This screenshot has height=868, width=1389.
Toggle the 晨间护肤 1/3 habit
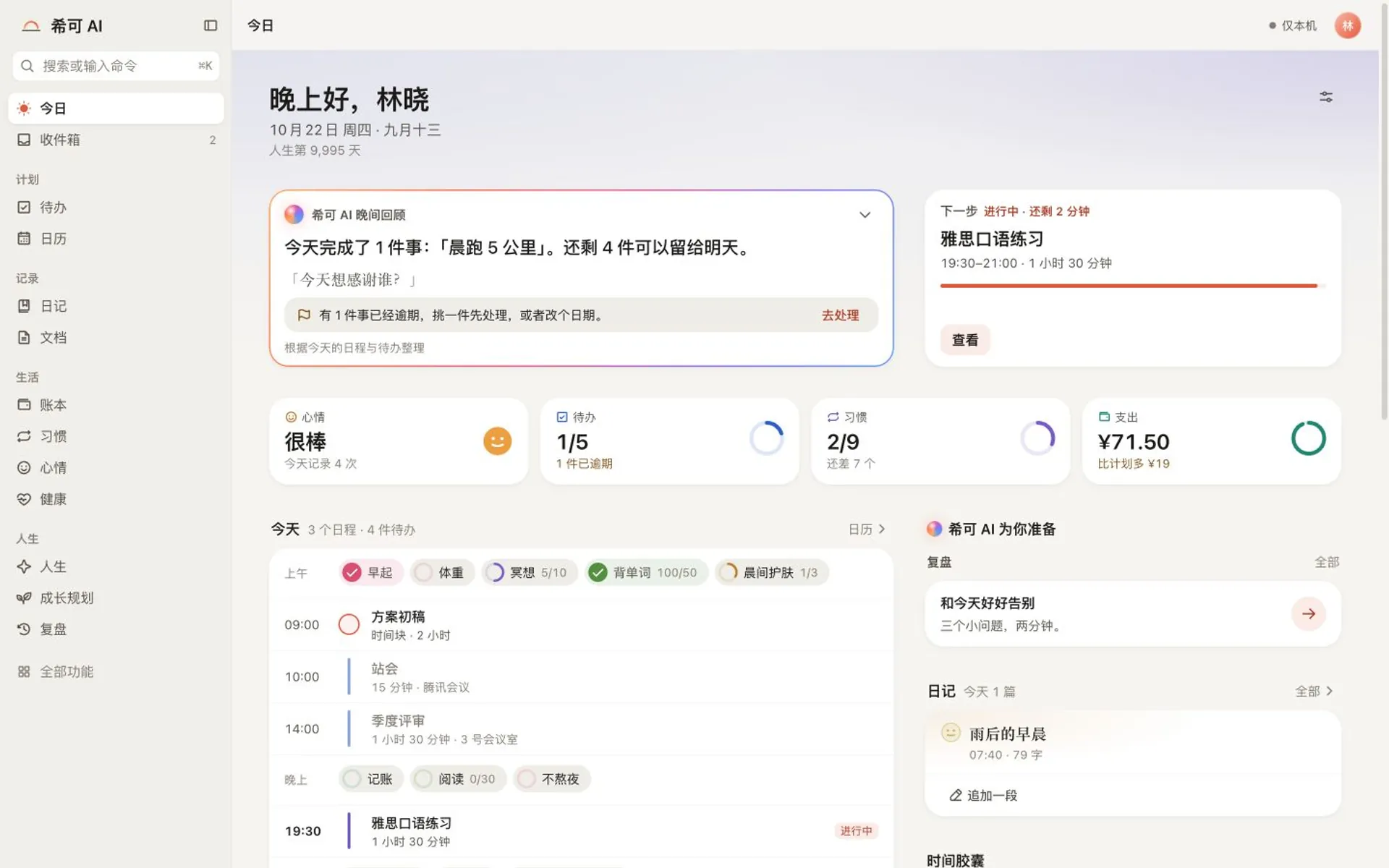[771, 572]
